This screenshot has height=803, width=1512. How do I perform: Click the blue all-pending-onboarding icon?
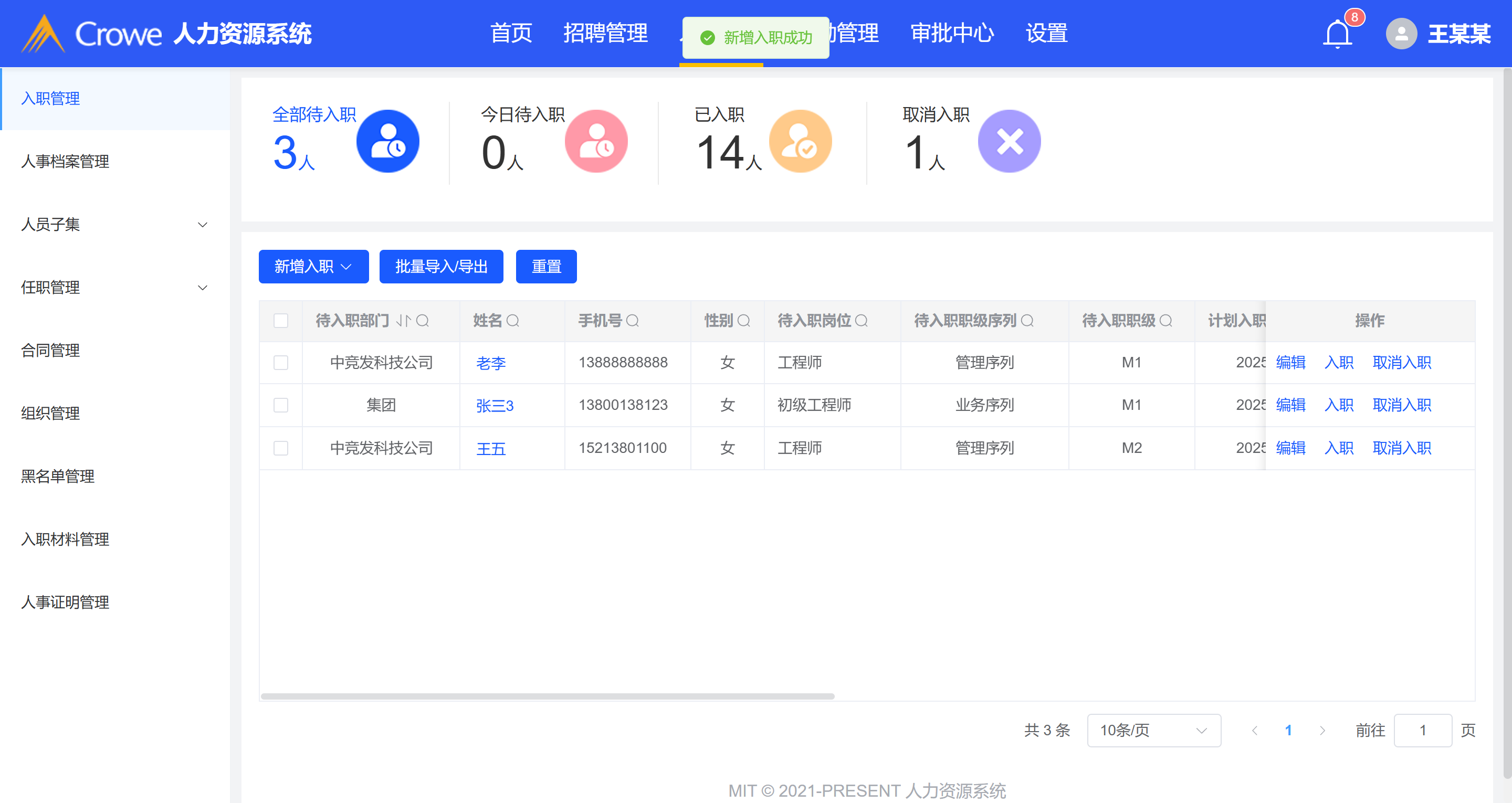[x=387, y=142]
